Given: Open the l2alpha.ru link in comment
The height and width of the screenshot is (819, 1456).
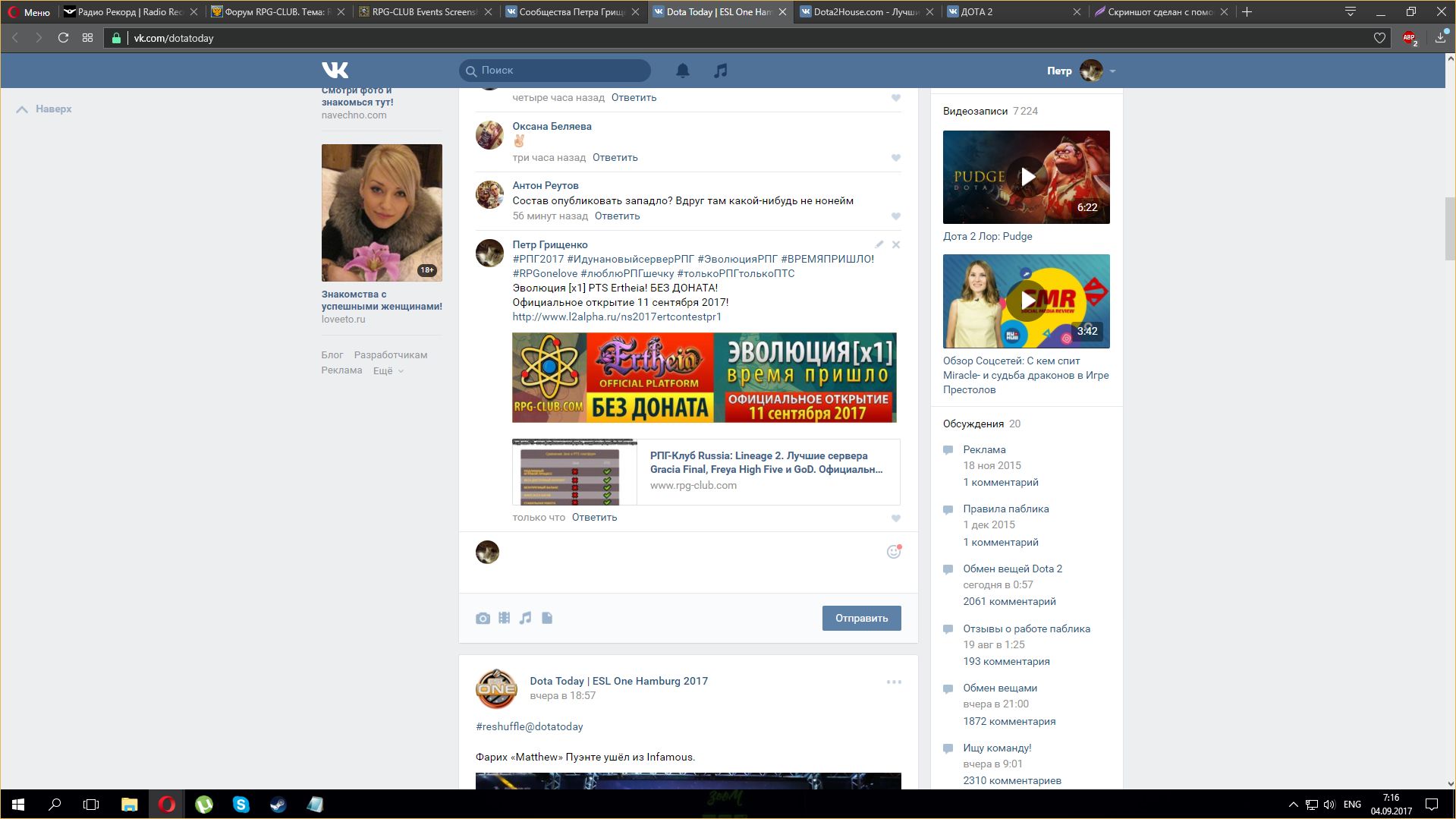Looking at the screenshot, I should coord(616,317).
